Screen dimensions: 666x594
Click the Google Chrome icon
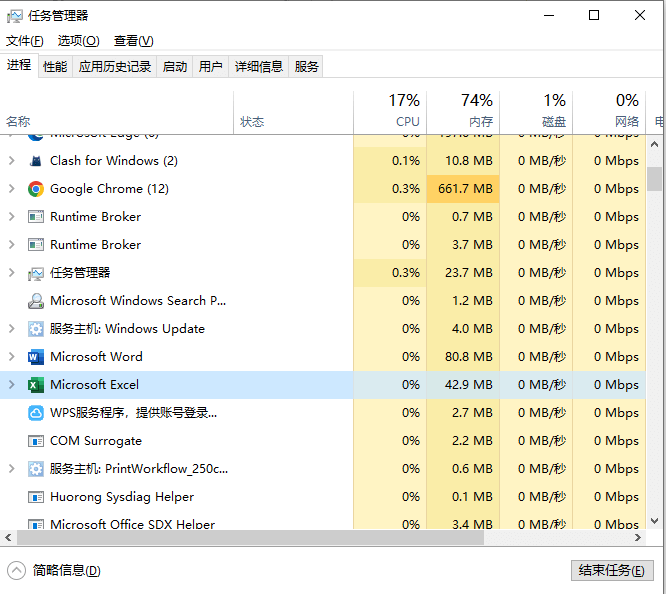(x=36, y=189)
